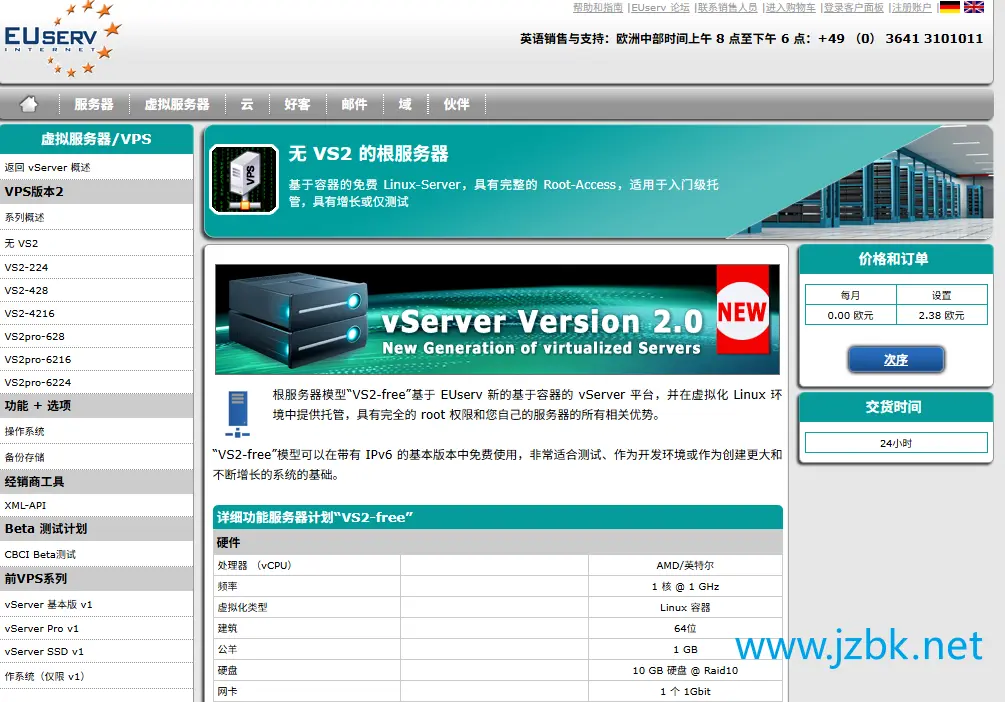
Task: Click the 交货时间 panel header
Action: (895, 407)
